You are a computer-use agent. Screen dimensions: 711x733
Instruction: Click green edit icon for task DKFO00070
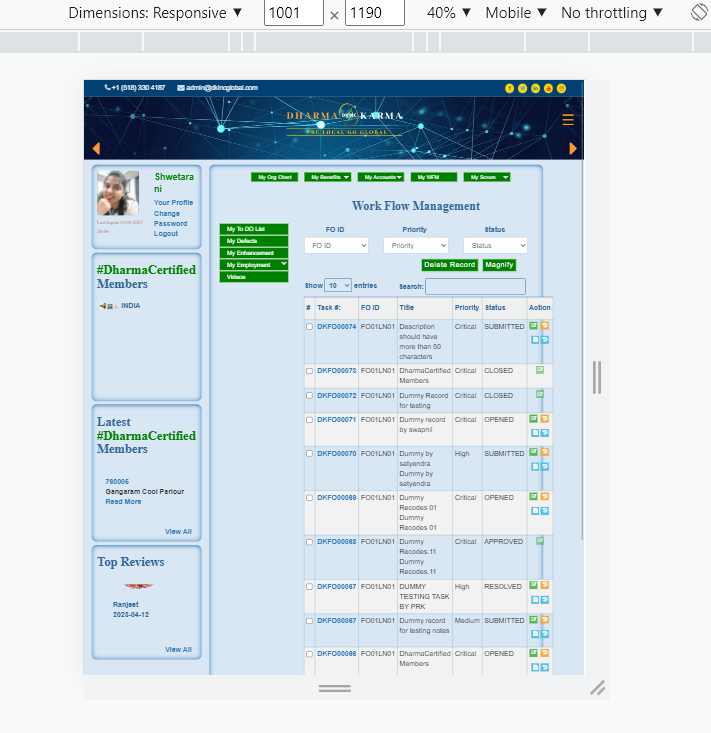coord(534,453)
